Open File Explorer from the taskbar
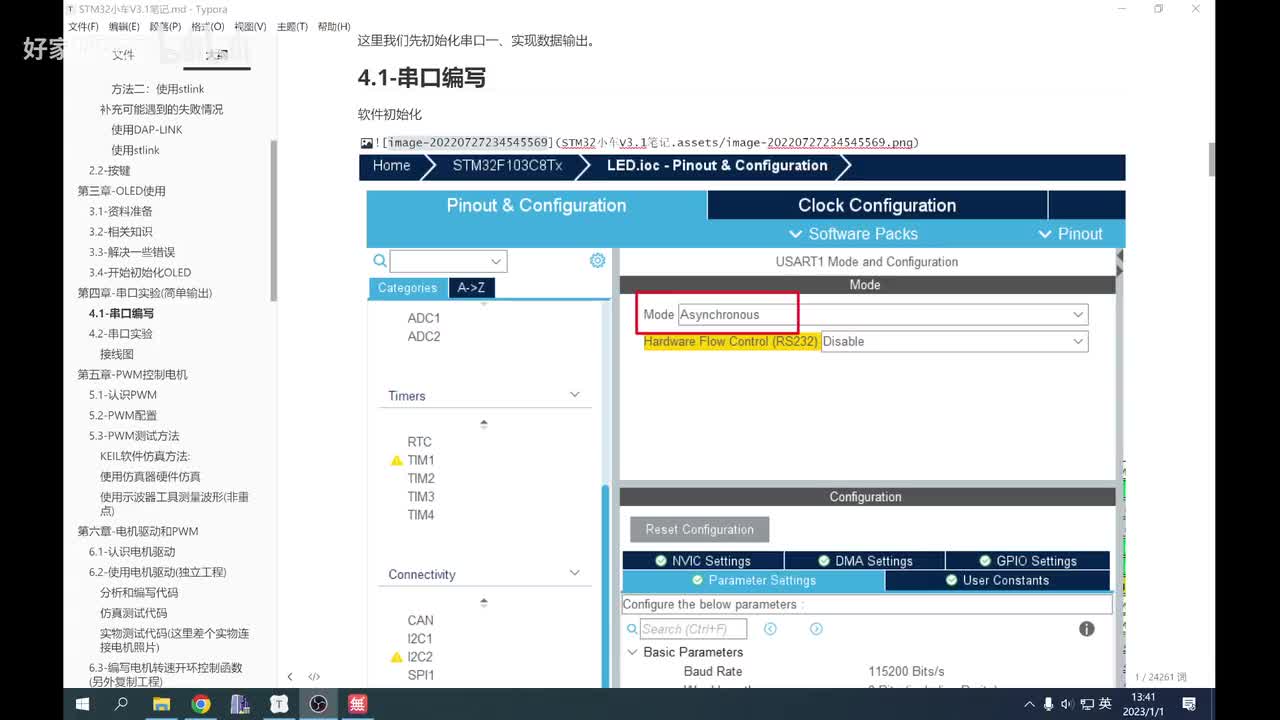The width and height of the screenshot is (1280, 720). point(161,704)
